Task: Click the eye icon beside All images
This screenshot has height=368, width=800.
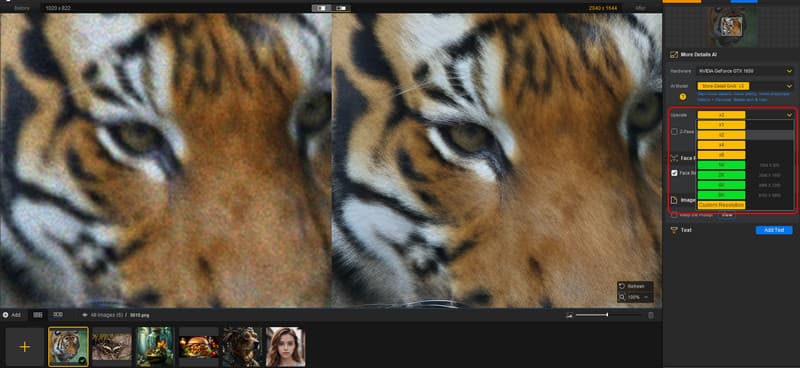Action: pyautogui.click(x=85, y=315)
